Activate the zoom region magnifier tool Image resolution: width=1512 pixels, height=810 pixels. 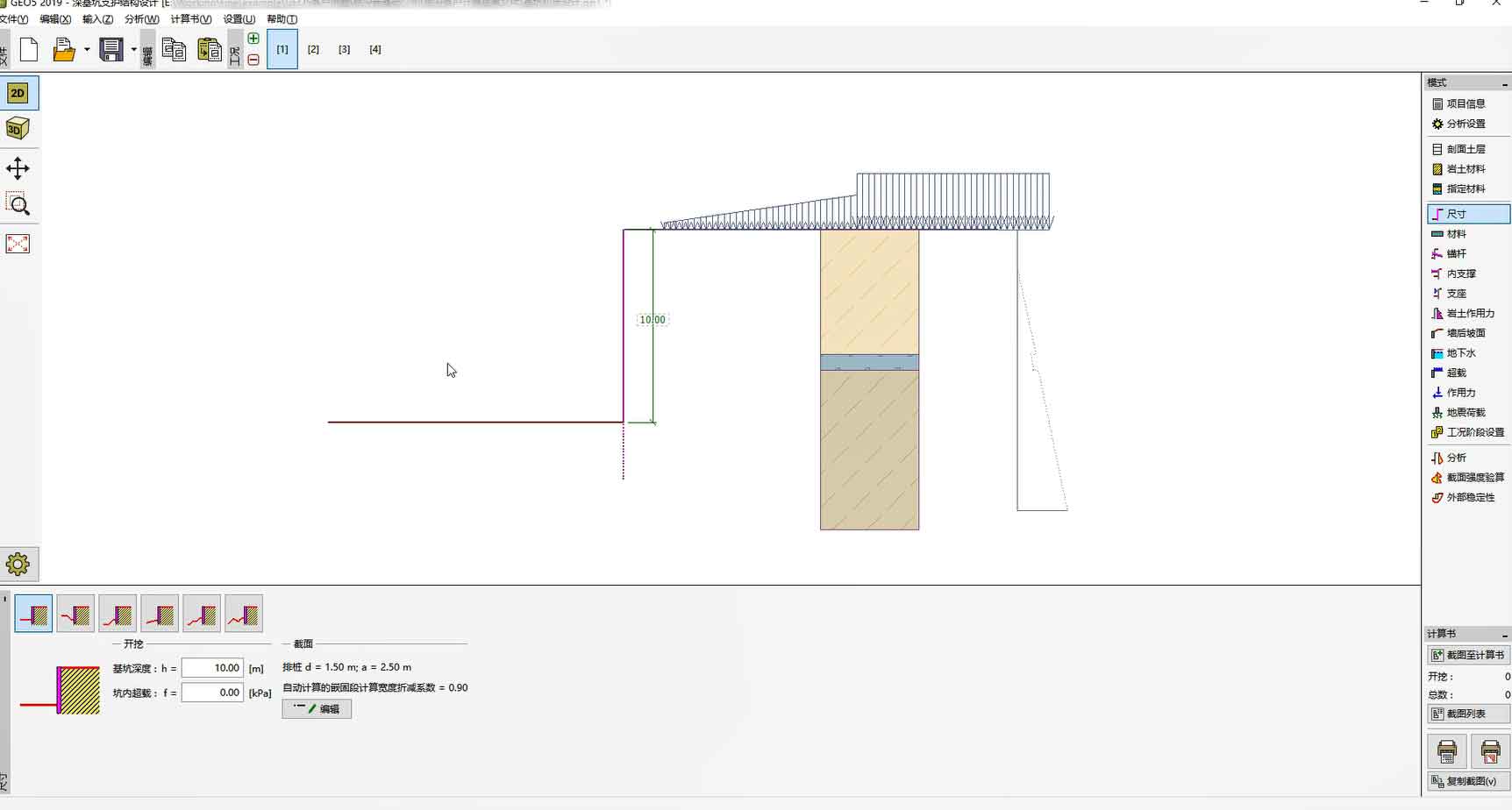tap(18, 205)
